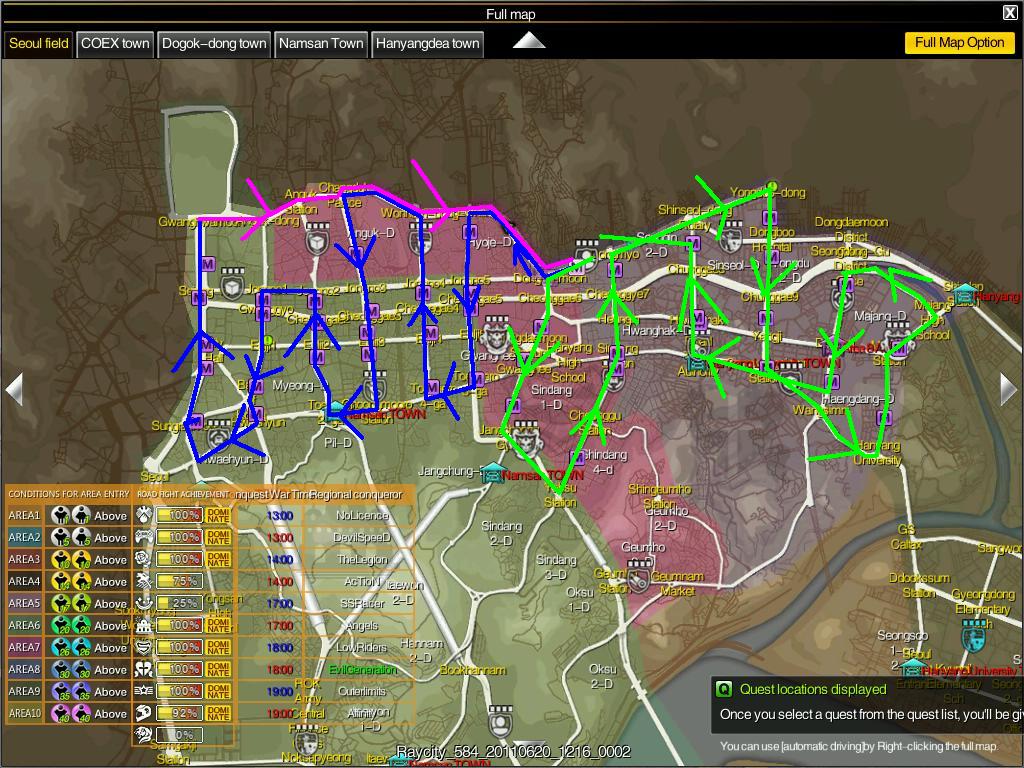Switch to the Seoul field tab
The image size is (1024, 768).
[x=38, y=44]
